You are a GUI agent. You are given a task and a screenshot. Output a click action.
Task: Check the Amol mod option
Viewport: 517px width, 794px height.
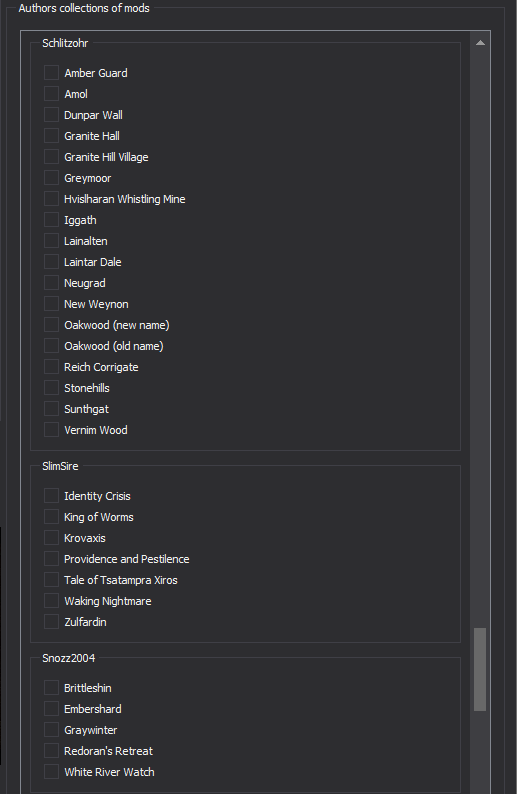[x=51, y=94]
